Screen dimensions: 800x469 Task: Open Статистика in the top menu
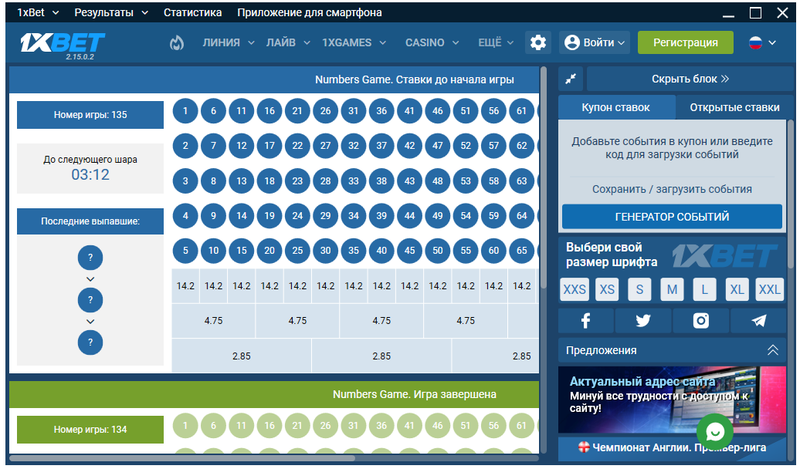pos(192,12)
